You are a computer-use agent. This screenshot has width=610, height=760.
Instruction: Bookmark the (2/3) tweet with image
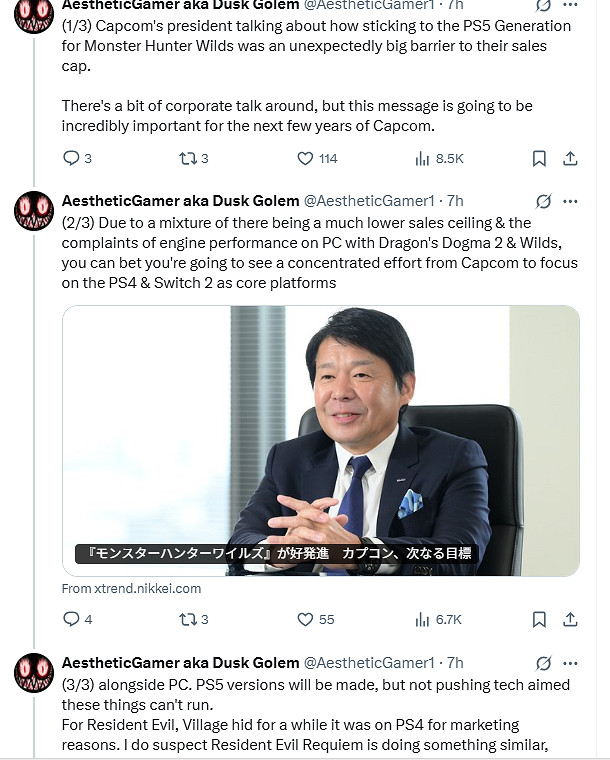point(539,619)
